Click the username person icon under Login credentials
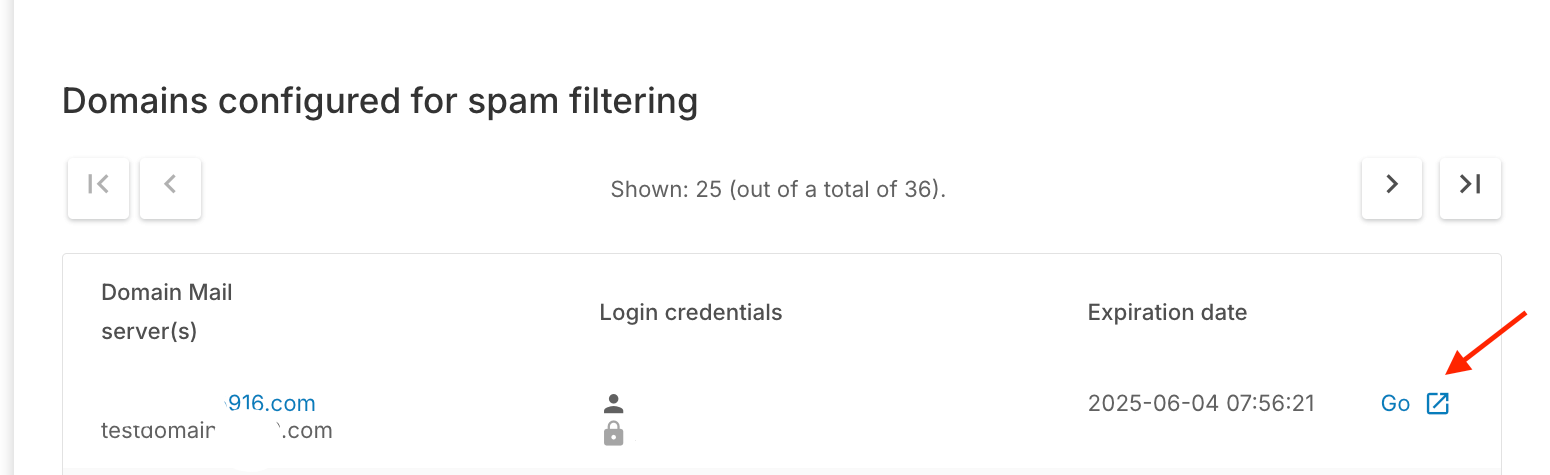Viewport: 1550px width, 475px height. click(x=614, y=404)
